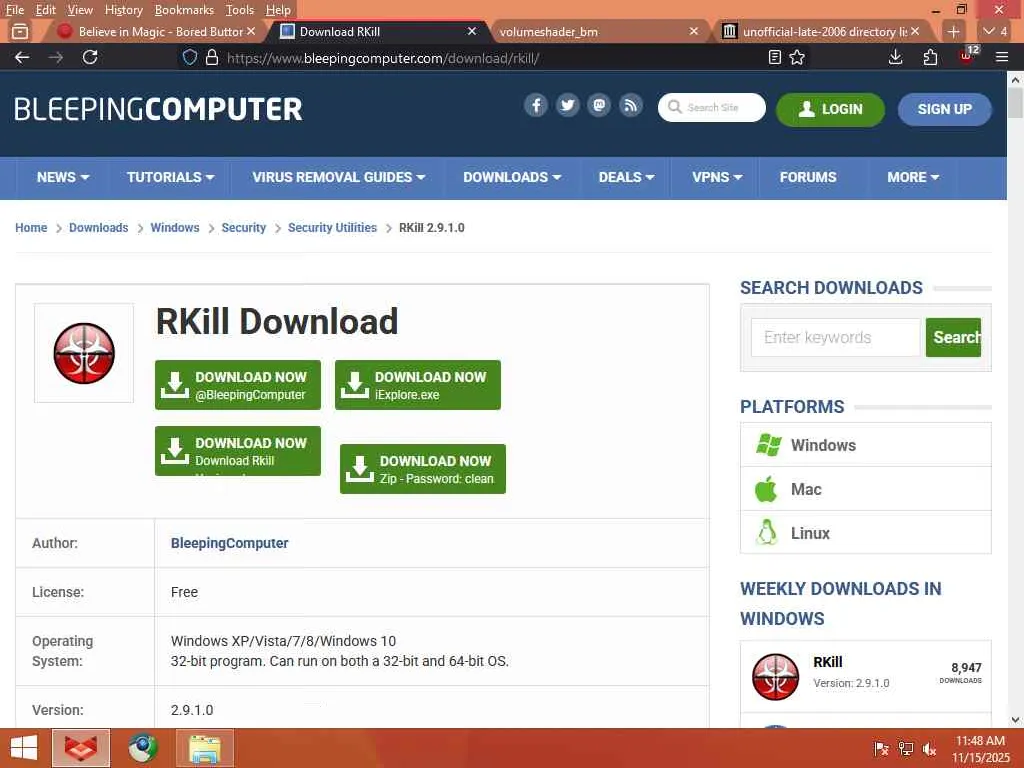
Task: Bookmark this page with the star icon
Action: coord(797,57)
